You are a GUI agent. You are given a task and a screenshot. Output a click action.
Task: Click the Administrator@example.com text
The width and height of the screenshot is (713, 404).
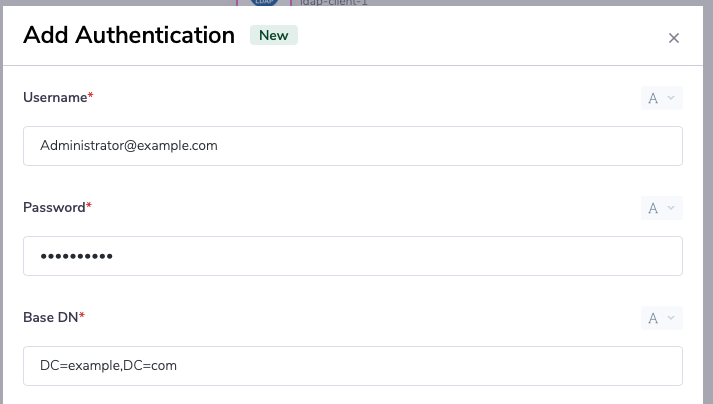click(129, 146)
